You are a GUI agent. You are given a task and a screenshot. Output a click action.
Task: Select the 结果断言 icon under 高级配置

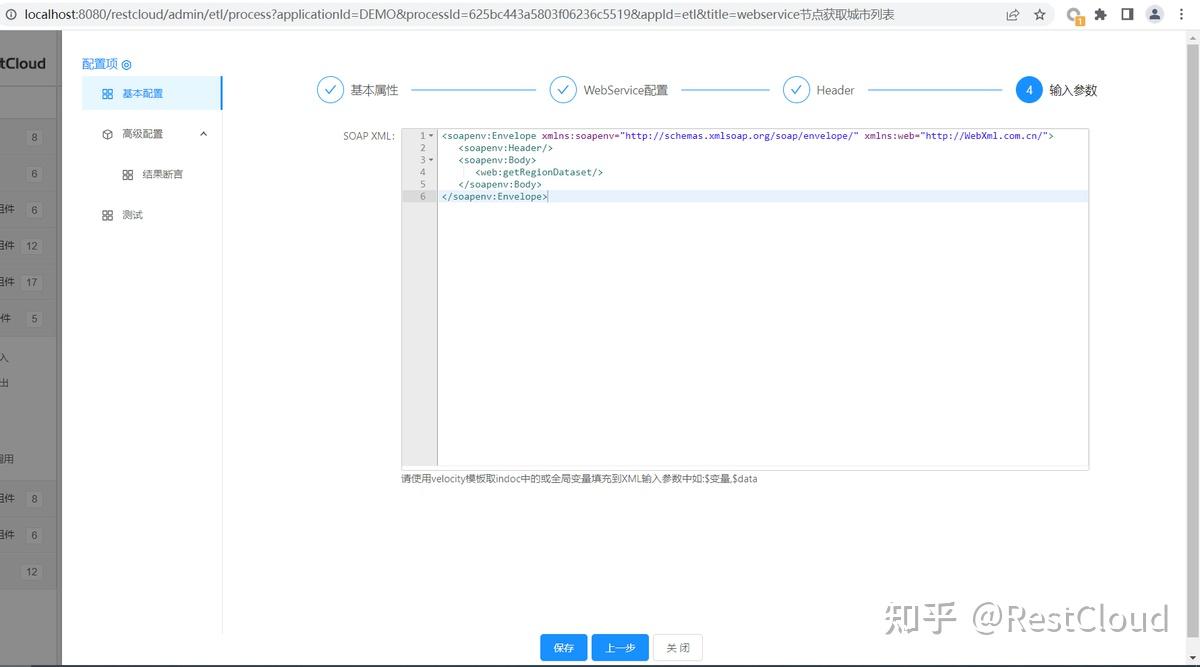[x=127, y=174]
